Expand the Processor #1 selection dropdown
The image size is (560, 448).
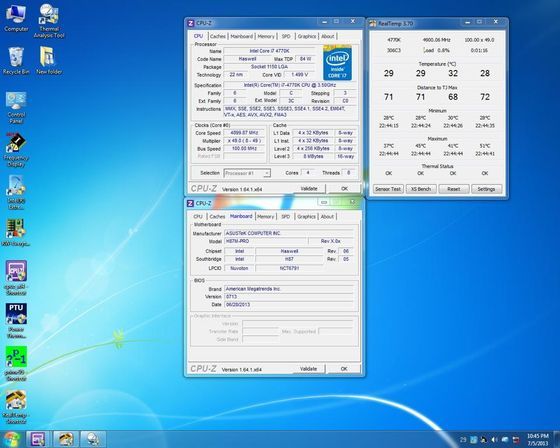[247, 173]
